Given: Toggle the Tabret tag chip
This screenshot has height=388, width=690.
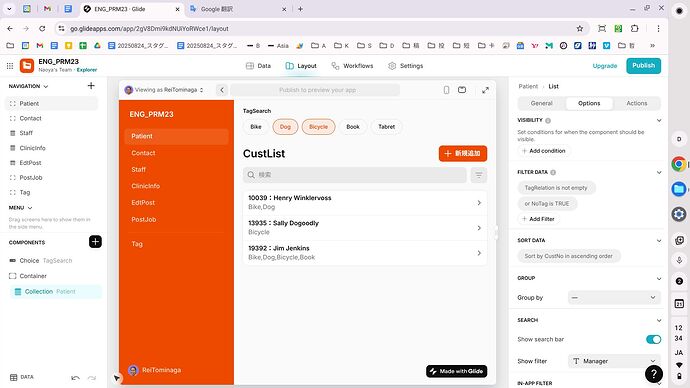Looking at the screenshot, I should coord(386,127).
